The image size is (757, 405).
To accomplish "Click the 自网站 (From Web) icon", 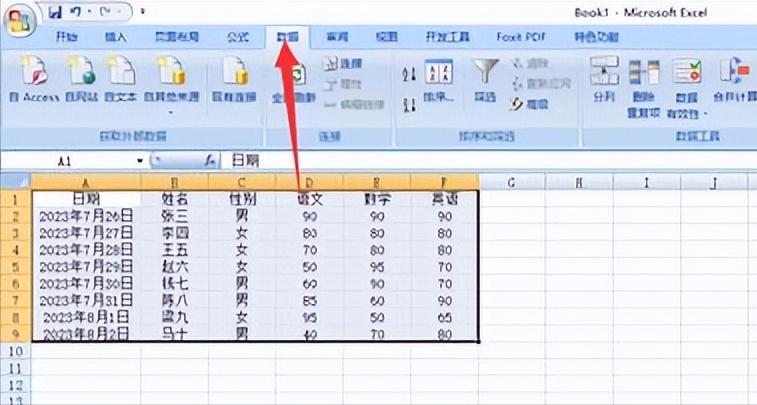I will 81,79.
